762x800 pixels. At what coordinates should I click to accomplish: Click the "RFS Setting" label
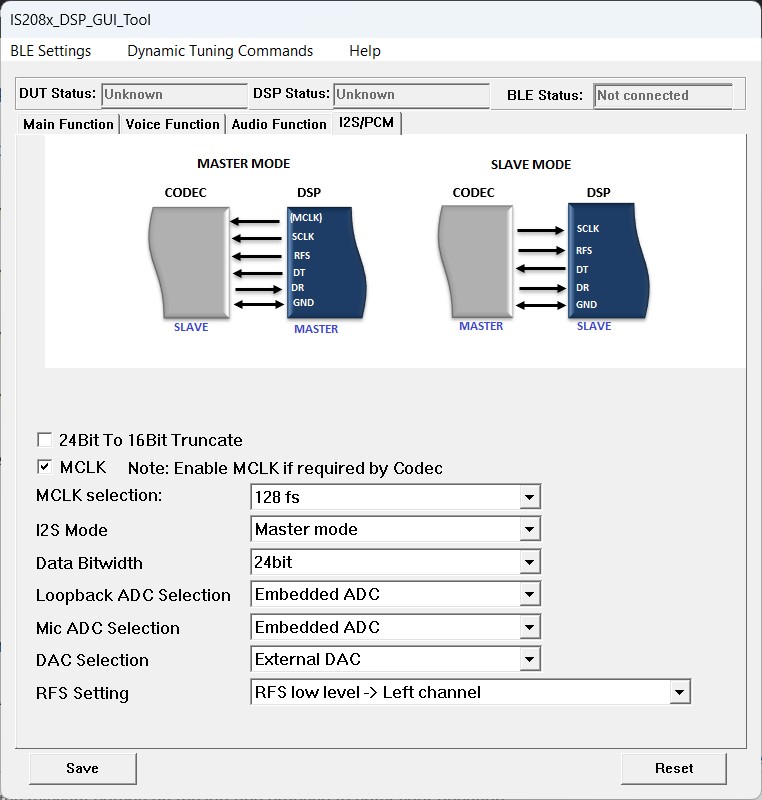(x=82, y=693)
